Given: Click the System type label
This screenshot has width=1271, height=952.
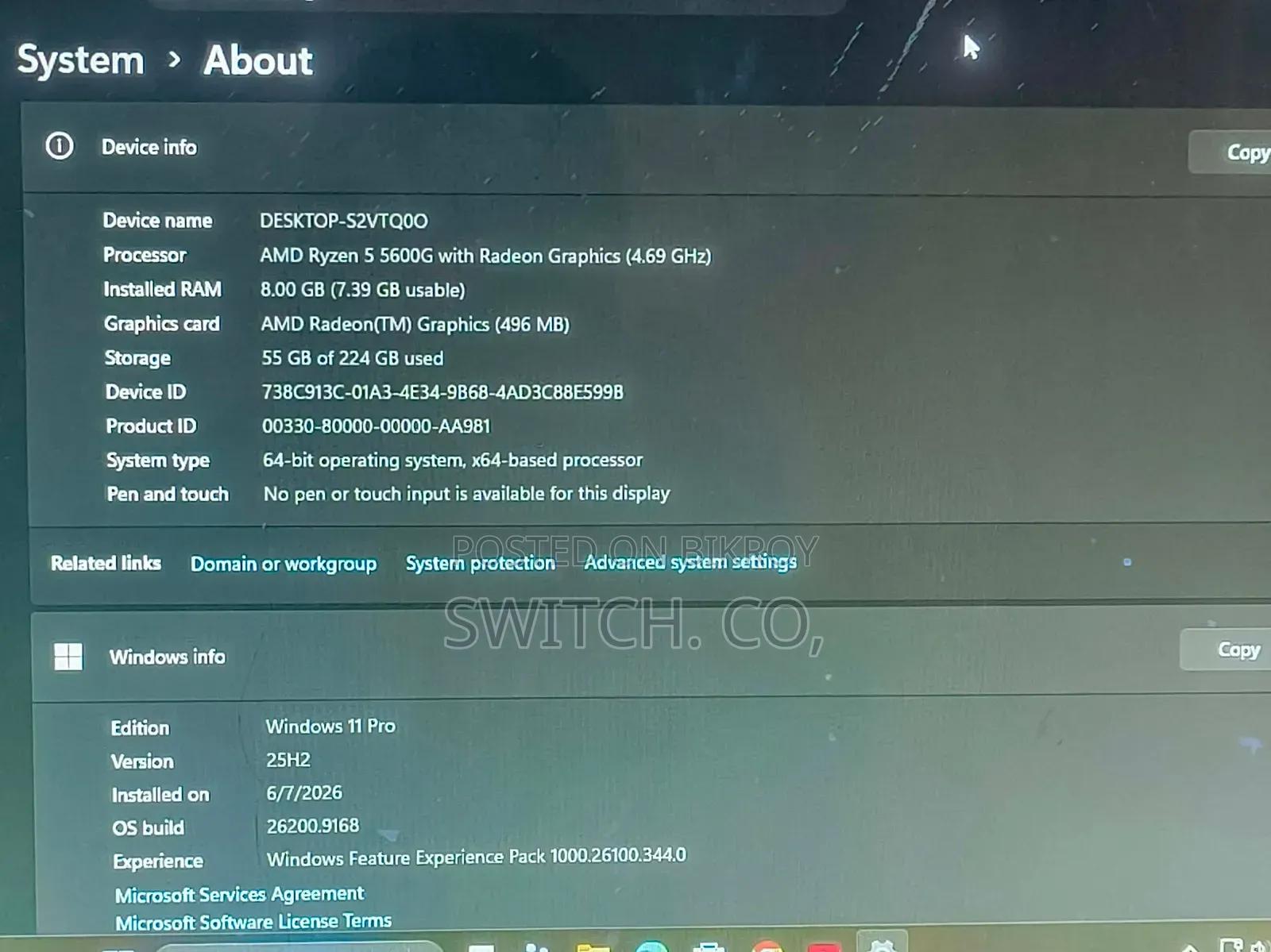Looking at the screenshot, I should pyautogui.click(x=158, y=461).
